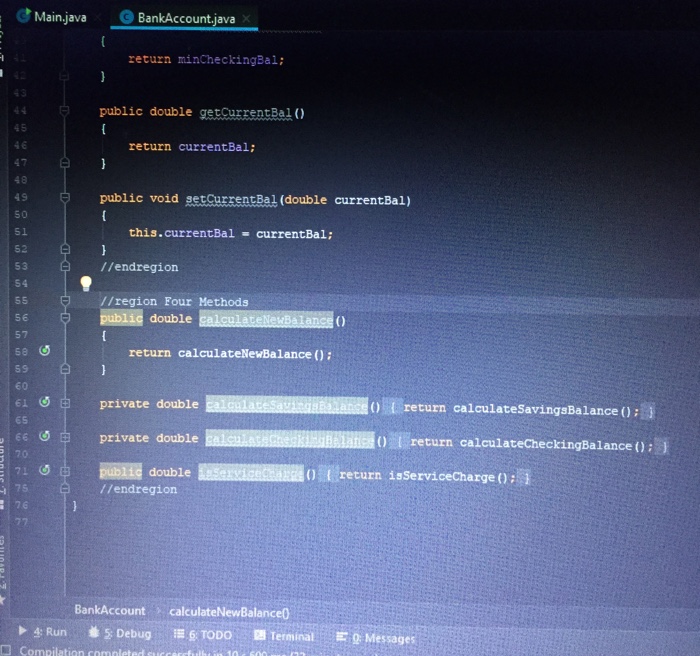Image resolution: width=700 pixels, height=656 pixels.
Task: Select the BankAccount.java tab
Action: (184, 18)
